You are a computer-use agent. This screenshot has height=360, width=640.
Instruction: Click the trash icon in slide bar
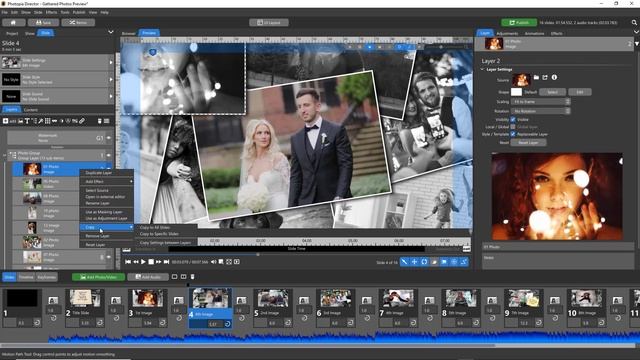193,277
